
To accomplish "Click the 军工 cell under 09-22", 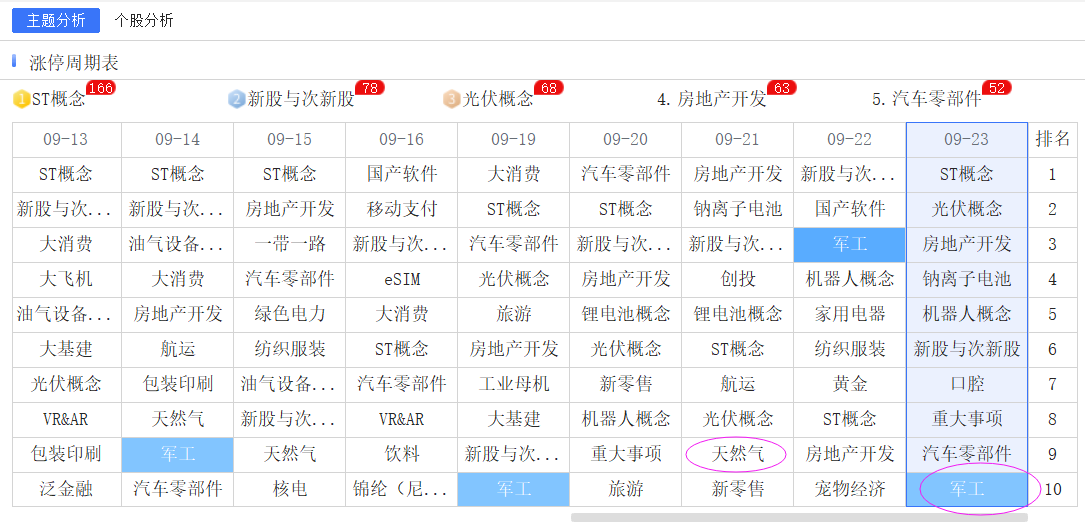I will click(850, 244).
